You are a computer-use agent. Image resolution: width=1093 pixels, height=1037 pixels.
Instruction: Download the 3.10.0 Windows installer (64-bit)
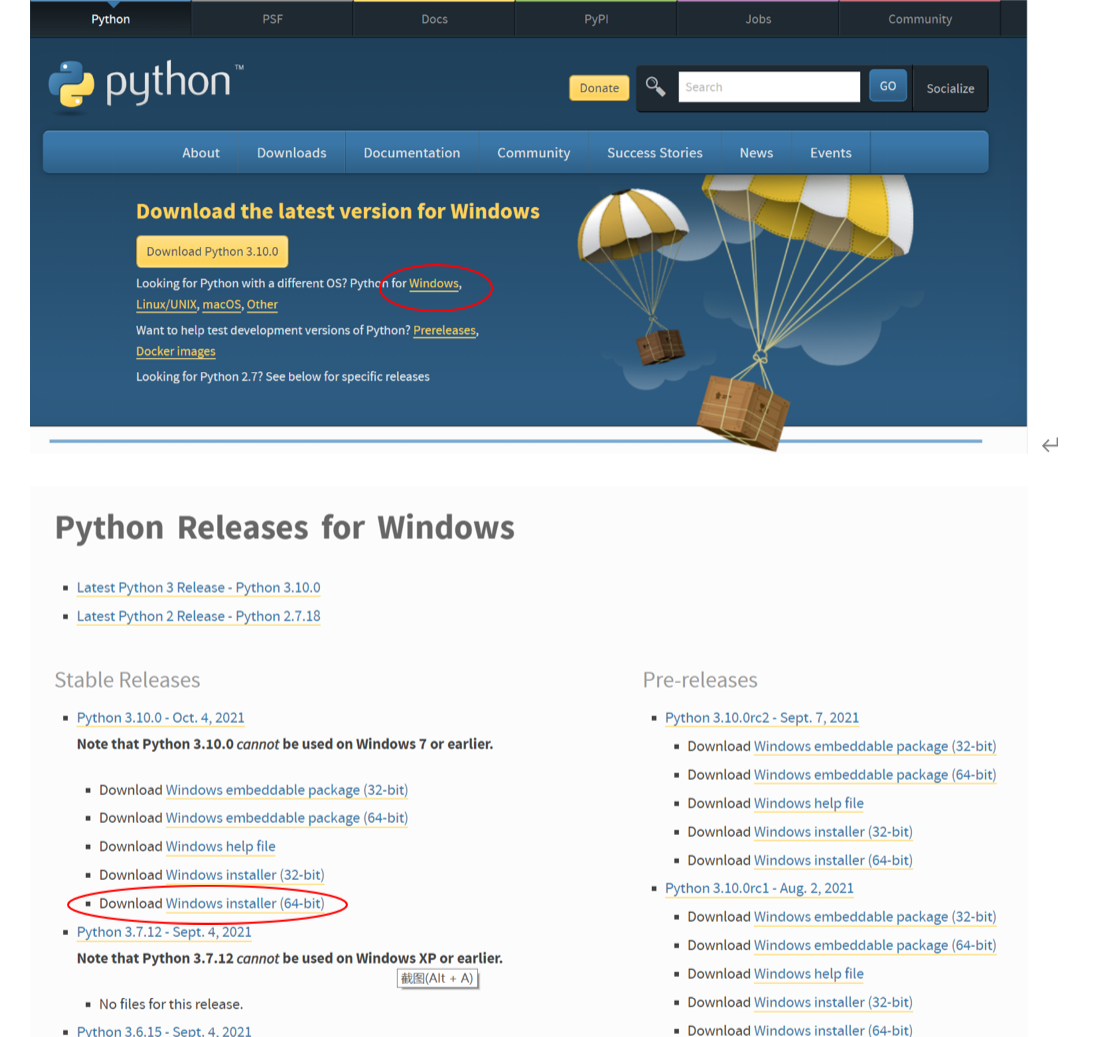click(245, 903)
